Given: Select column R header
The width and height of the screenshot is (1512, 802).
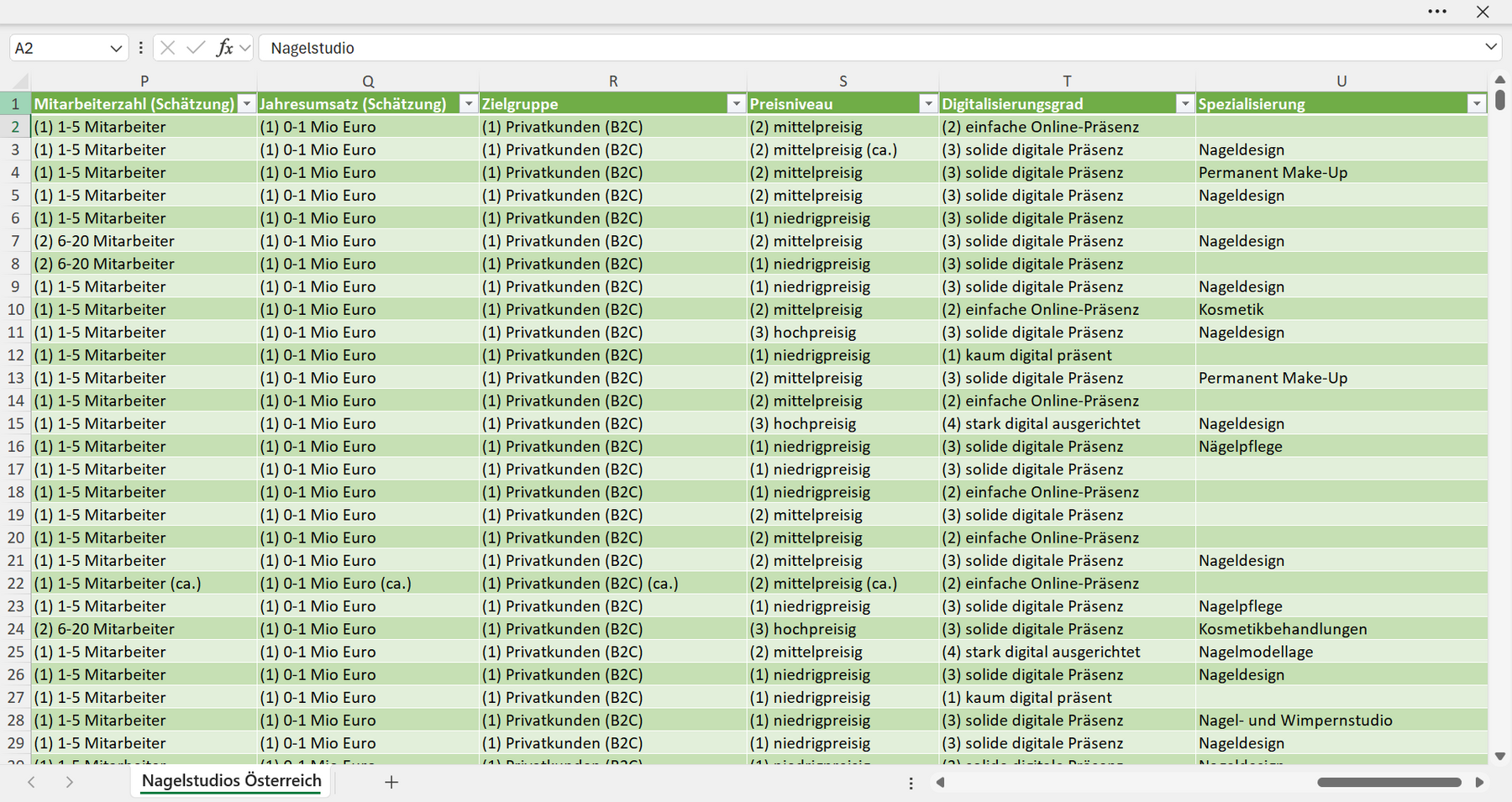Looking at the screenshot, I should click(x=613, y=81).
